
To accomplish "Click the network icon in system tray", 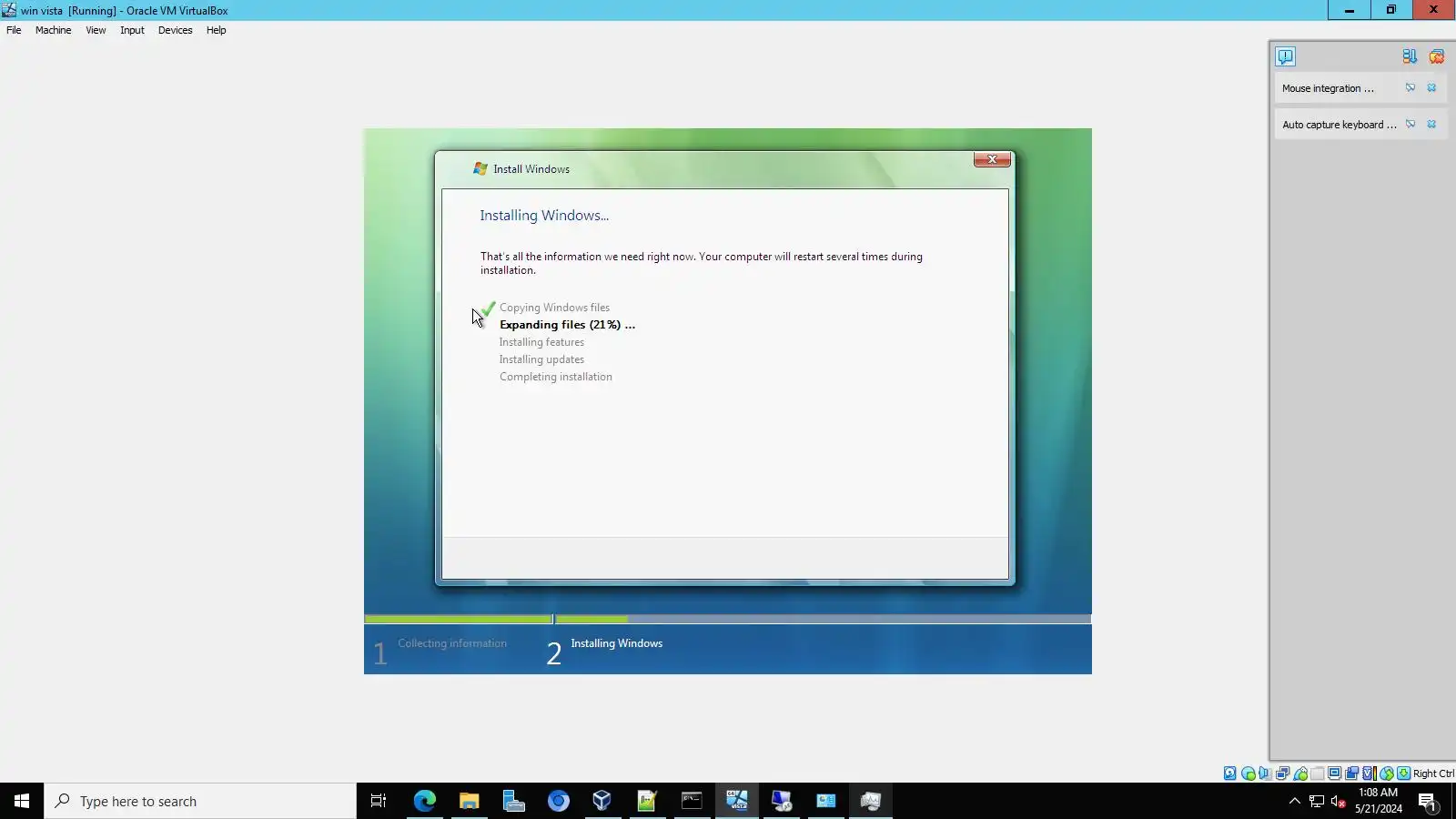I will (1317, 801).
